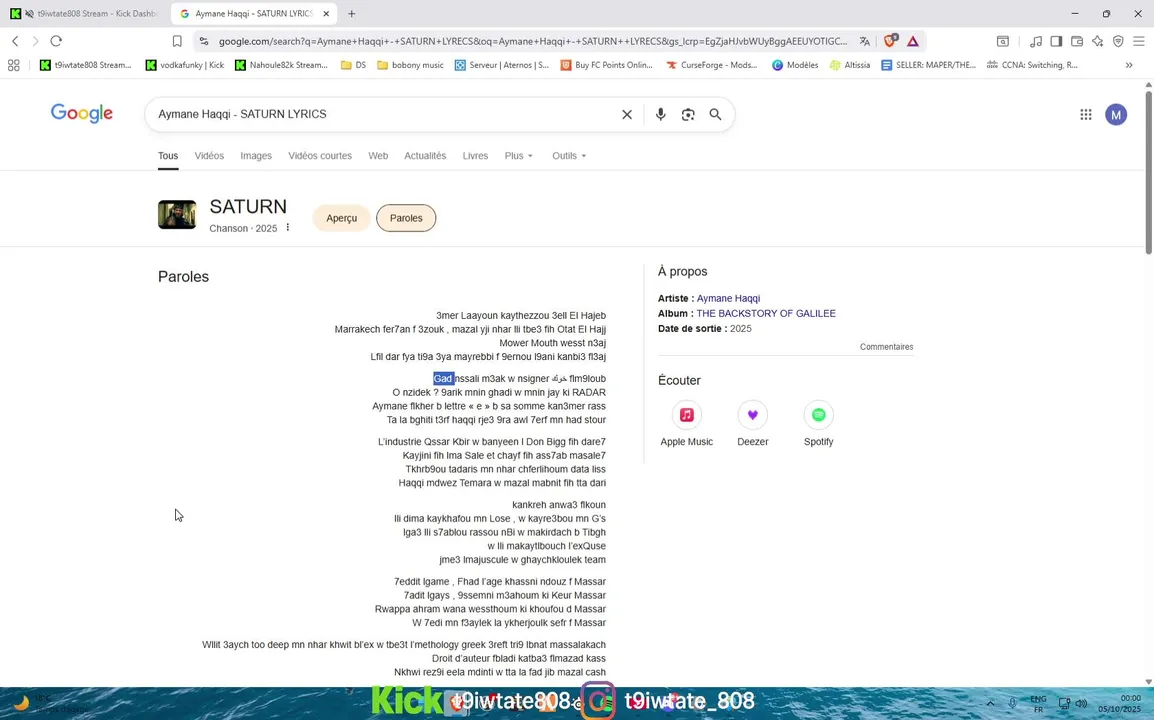Open more options for SATURN song
This screenshot has height=720, width=1154.
point(288,227)
